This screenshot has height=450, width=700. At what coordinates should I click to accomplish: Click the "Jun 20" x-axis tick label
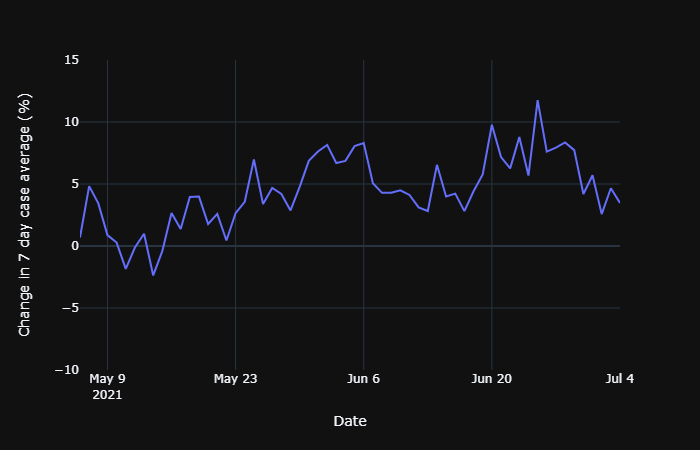pos(491,379)
